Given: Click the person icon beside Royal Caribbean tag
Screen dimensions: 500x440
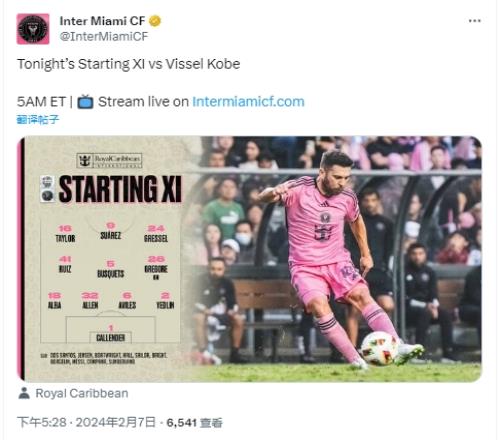Looking at the screenshot, I should [24, 393].
